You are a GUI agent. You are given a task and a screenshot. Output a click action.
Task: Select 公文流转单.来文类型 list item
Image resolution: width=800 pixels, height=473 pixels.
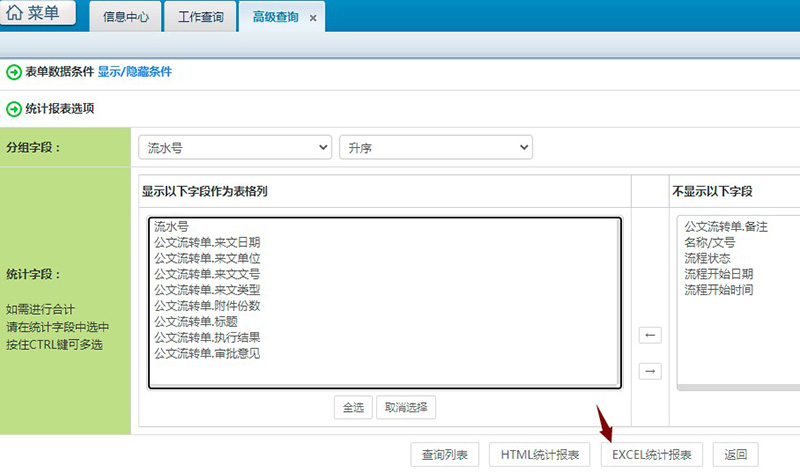coord(384,289)
